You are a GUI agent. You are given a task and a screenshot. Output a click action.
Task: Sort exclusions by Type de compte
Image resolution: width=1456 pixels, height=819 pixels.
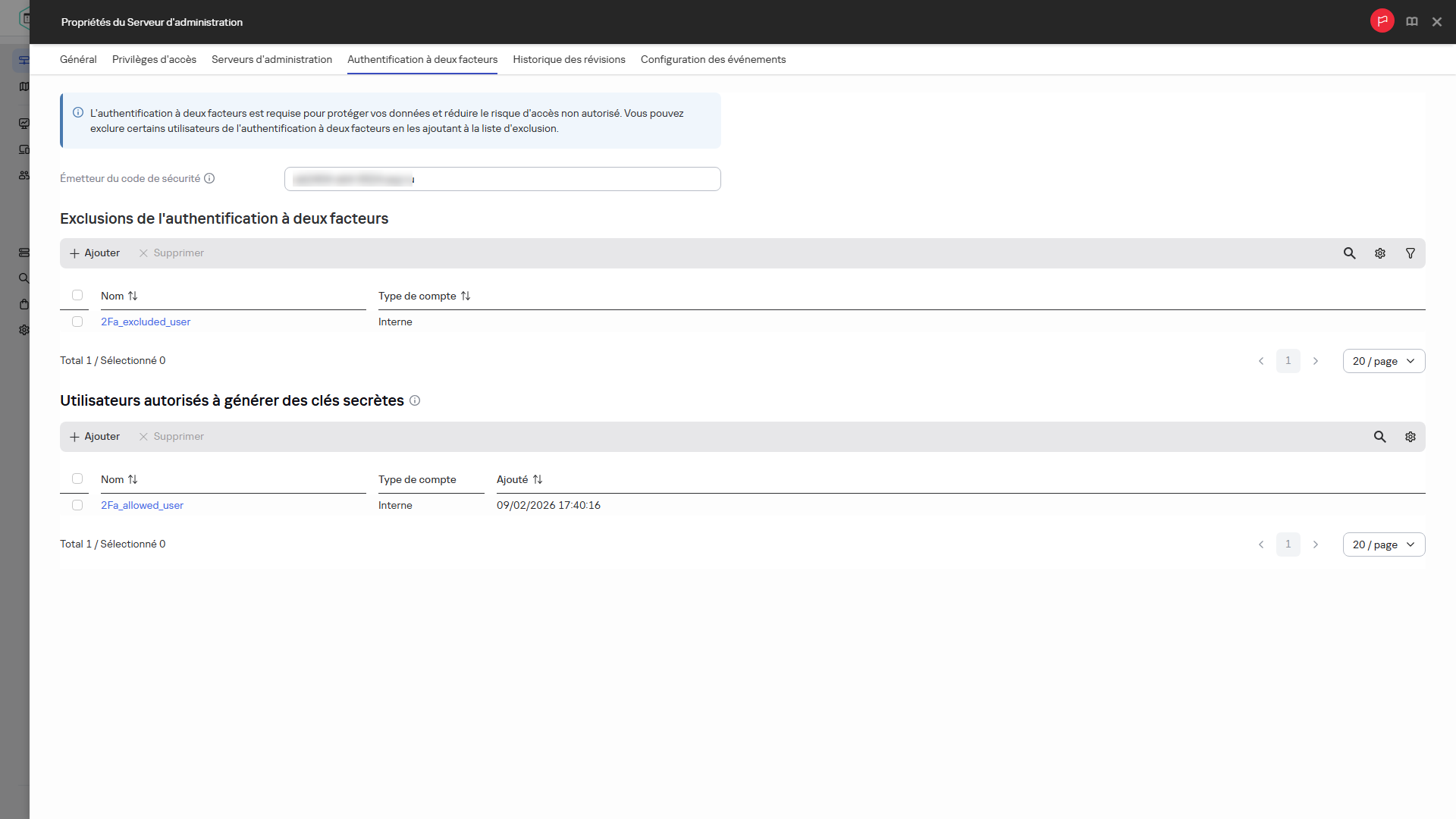(x=466, y=296)
